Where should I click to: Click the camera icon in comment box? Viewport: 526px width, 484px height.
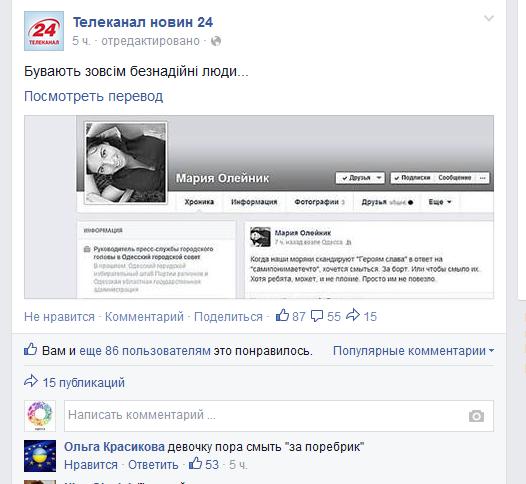[476, 416]
